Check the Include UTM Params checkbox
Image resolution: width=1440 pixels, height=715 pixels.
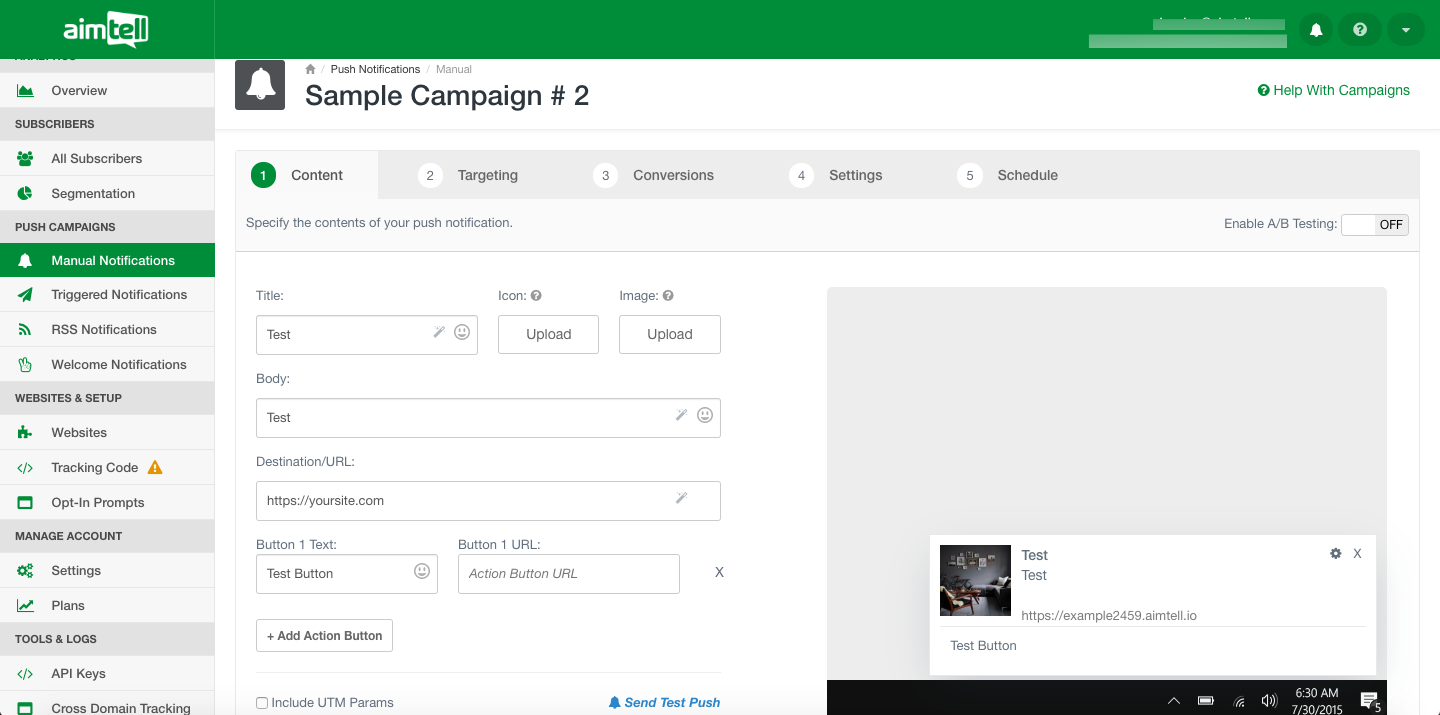[262, 703]
